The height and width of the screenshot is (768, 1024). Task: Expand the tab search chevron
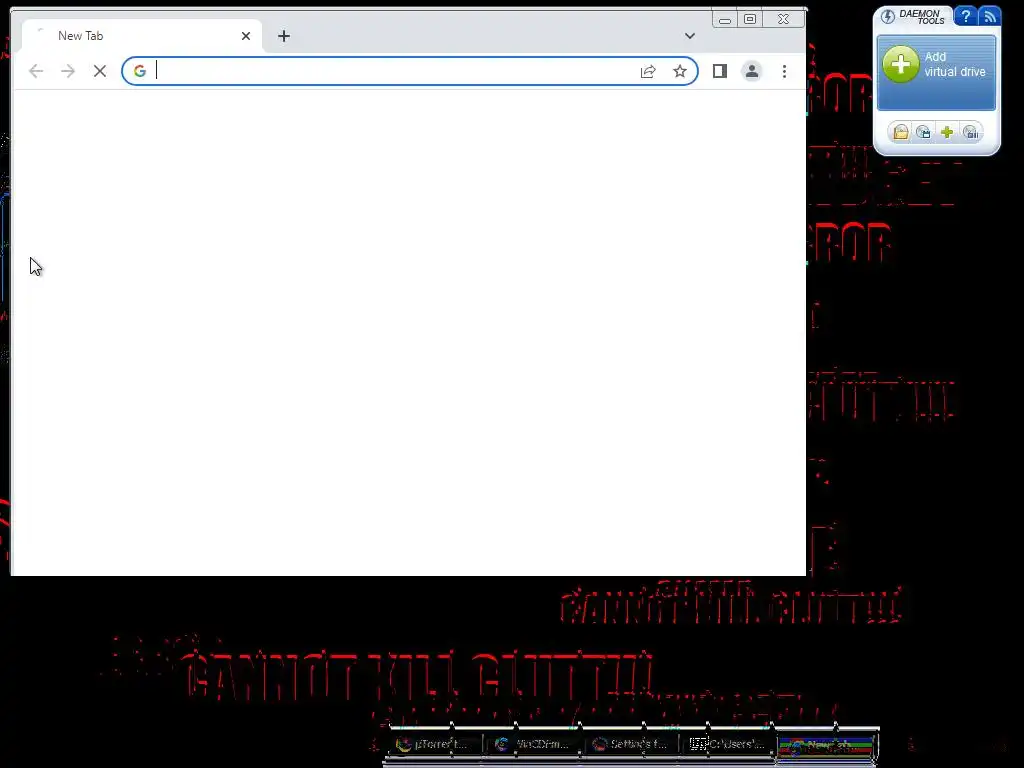[690, 36]
